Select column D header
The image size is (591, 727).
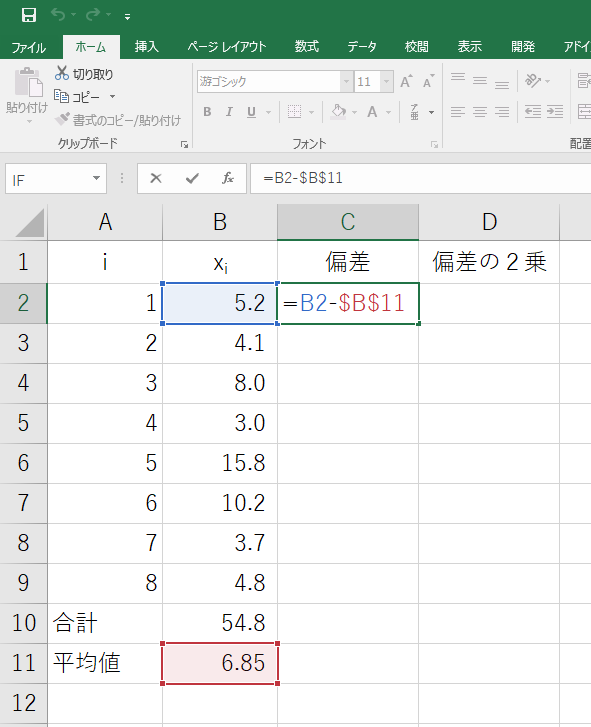tap(489, 222)
